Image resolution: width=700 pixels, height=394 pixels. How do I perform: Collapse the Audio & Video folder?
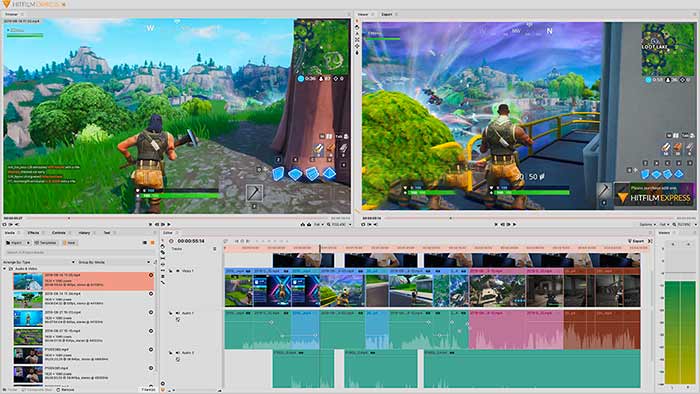click(5, 269)
